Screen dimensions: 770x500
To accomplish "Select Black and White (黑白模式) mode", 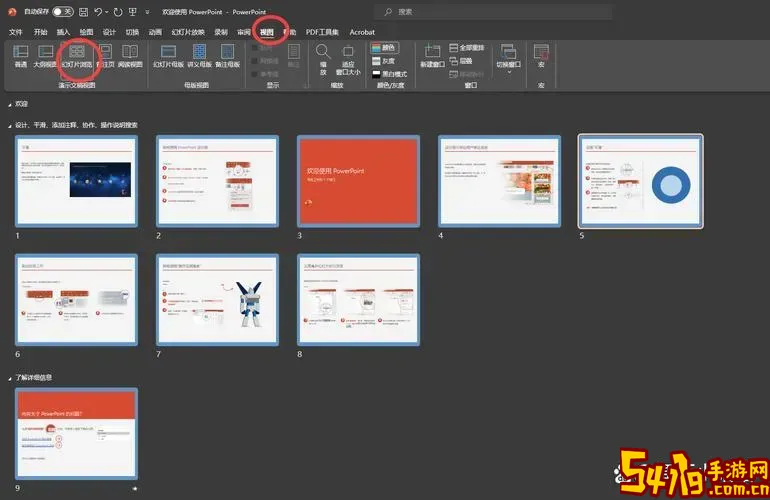I will [x=389, y=74].
